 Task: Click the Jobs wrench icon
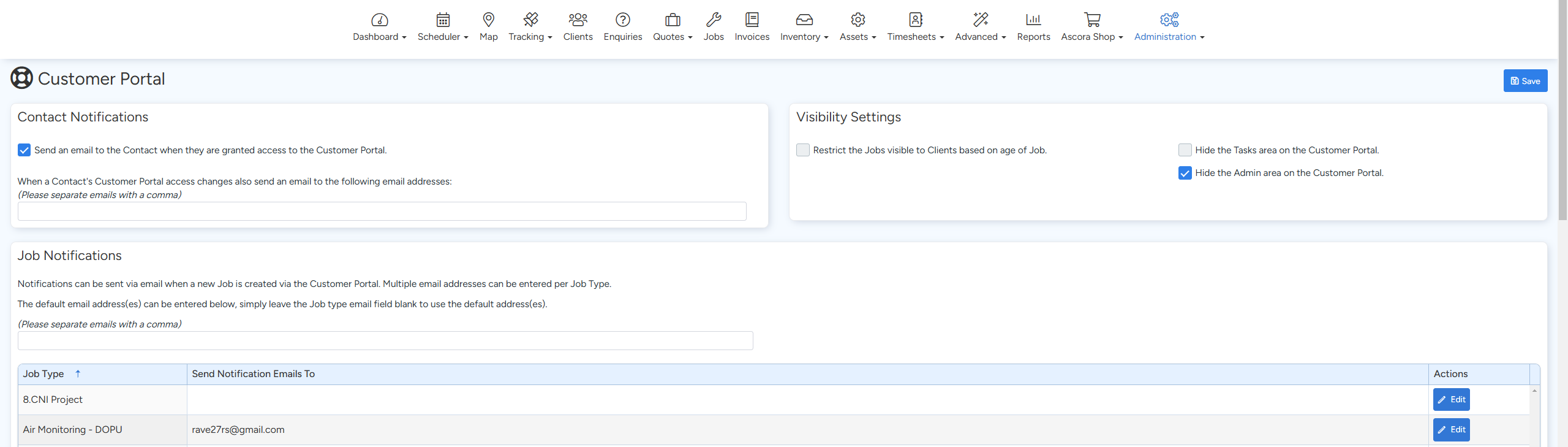coord(713,20)
